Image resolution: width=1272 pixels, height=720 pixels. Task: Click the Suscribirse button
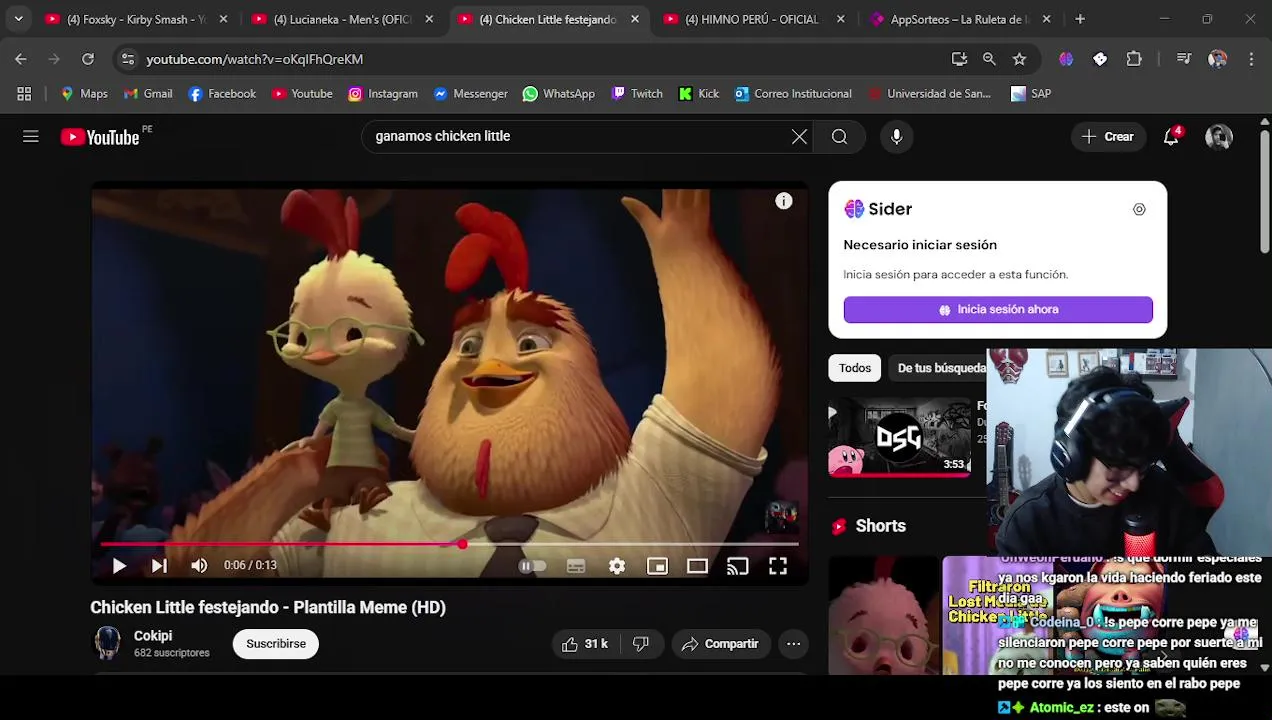pyautogui.click(x=276, y=644)
